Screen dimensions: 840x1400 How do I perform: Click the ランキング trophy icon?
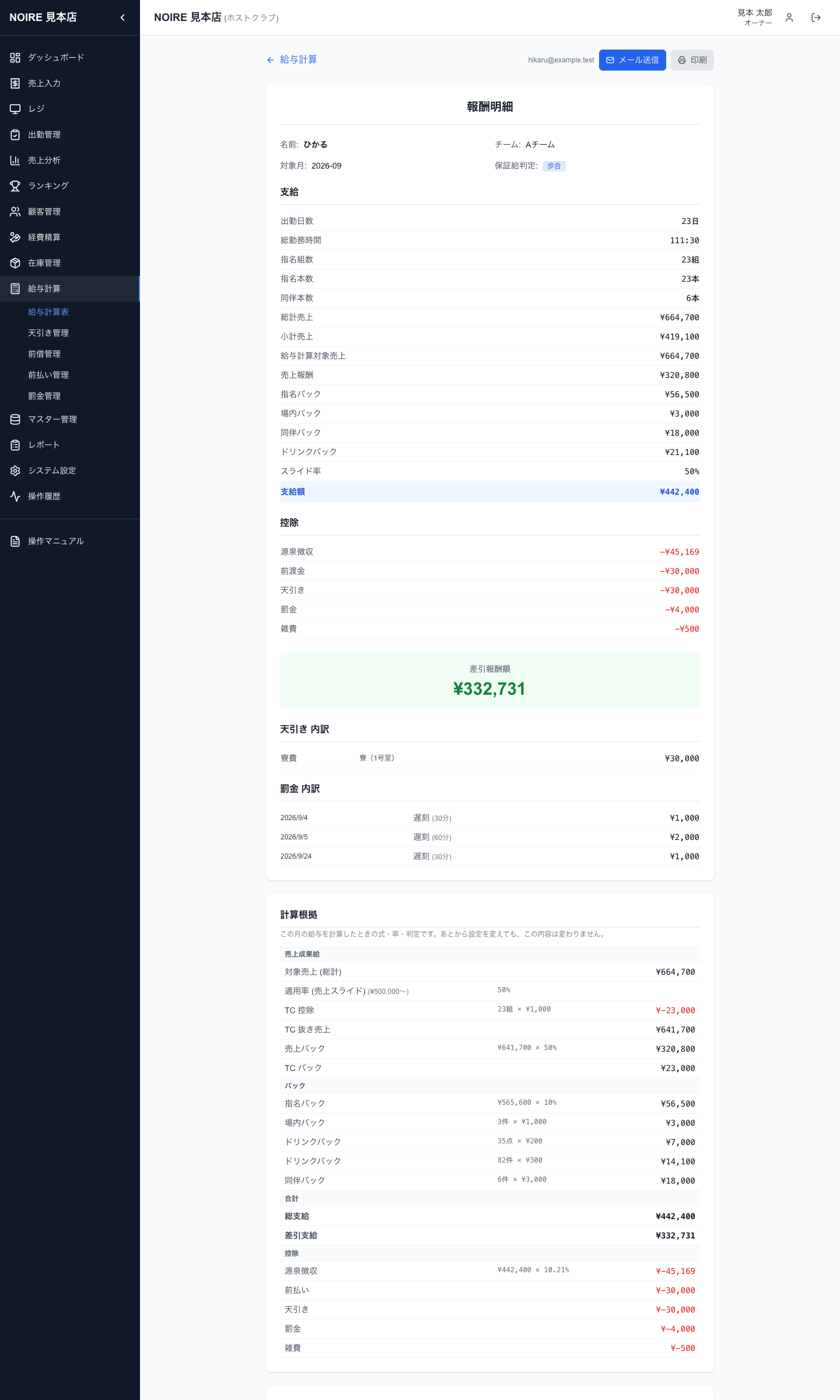[15, 185]
